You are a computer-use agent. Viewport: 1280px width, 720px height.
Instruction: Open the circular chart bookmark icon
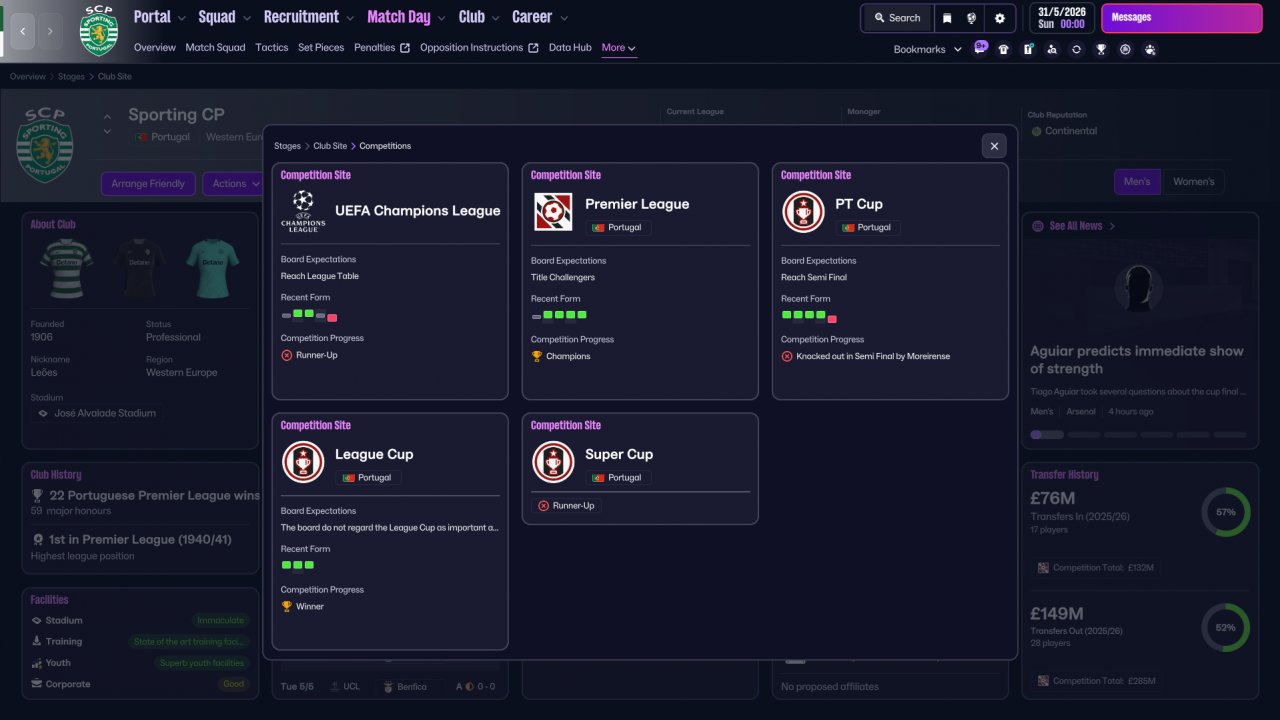[x=1125, y=49]
